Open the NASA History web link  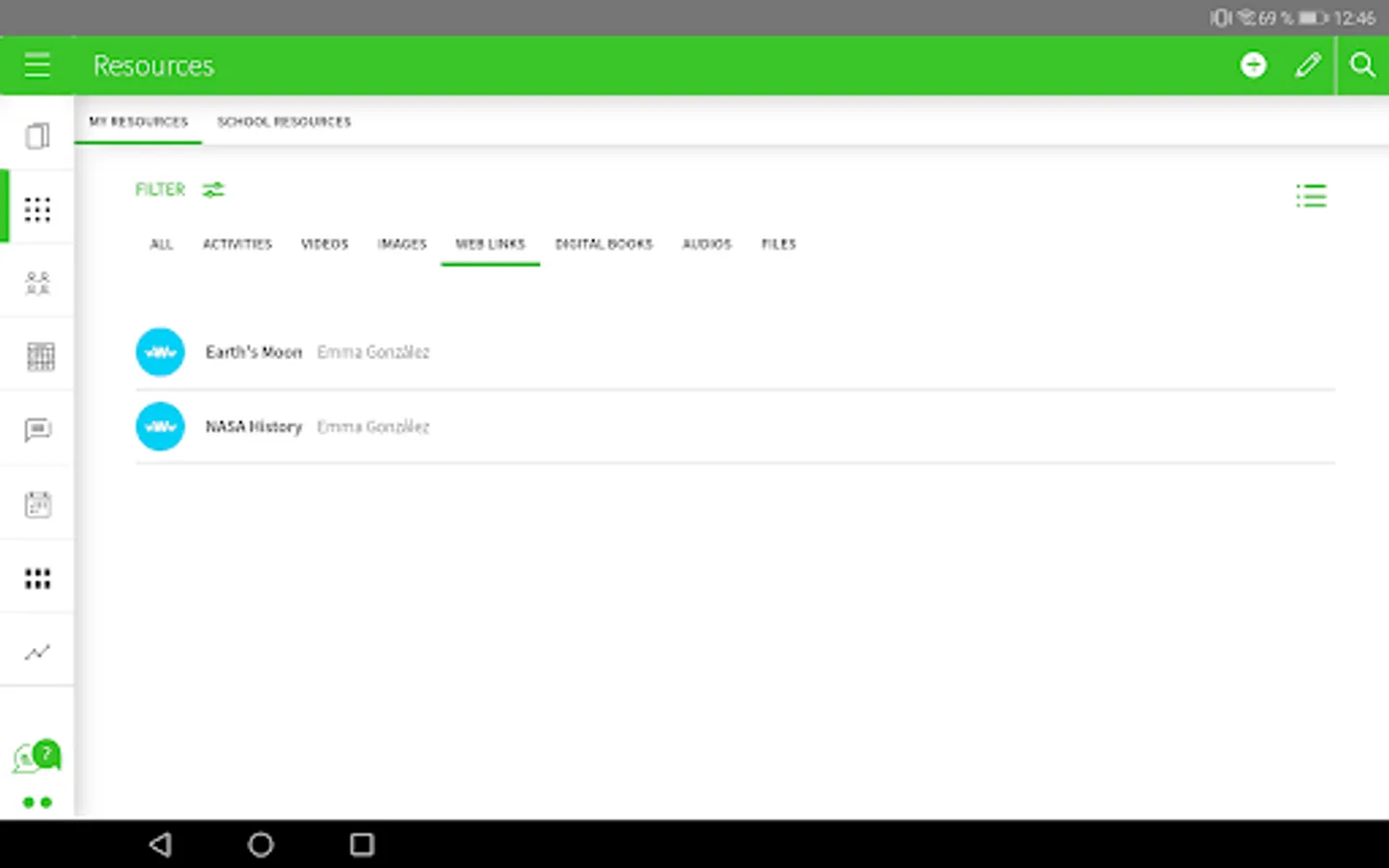click(x=254, y=426)
